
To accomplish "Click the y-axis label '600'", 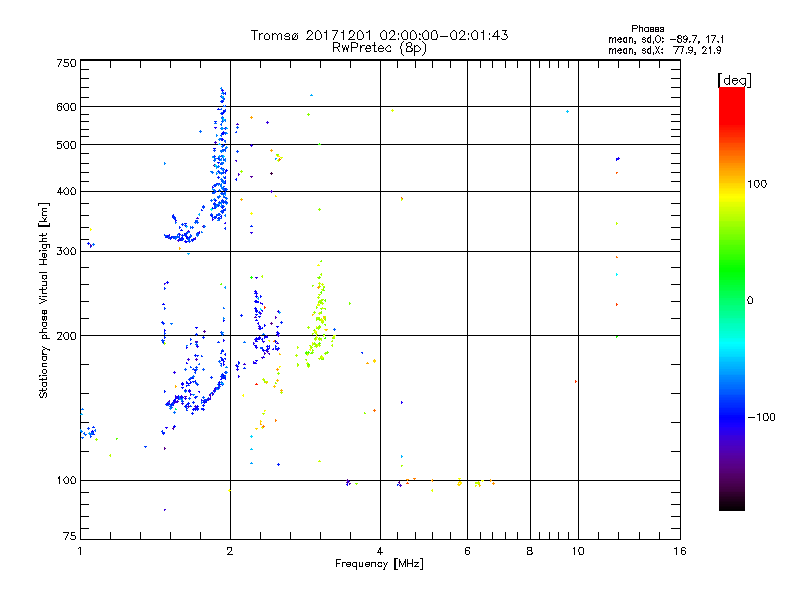I will [66, 107].
